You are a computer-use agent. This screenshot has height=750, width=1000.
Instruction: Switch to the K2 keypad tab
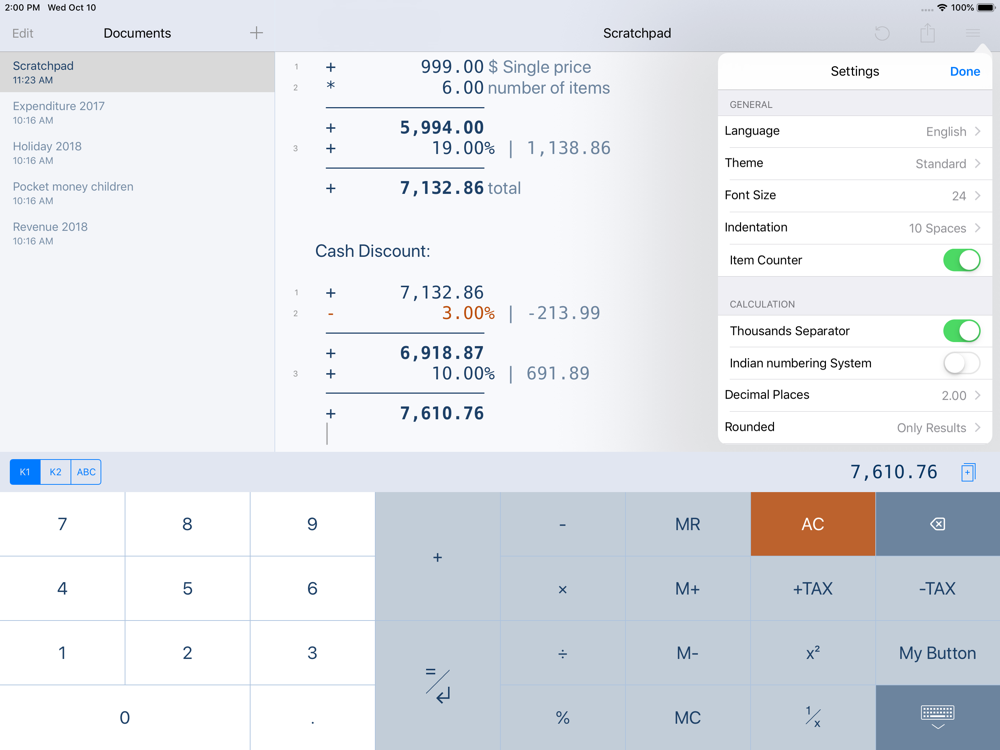click(55, 472)
